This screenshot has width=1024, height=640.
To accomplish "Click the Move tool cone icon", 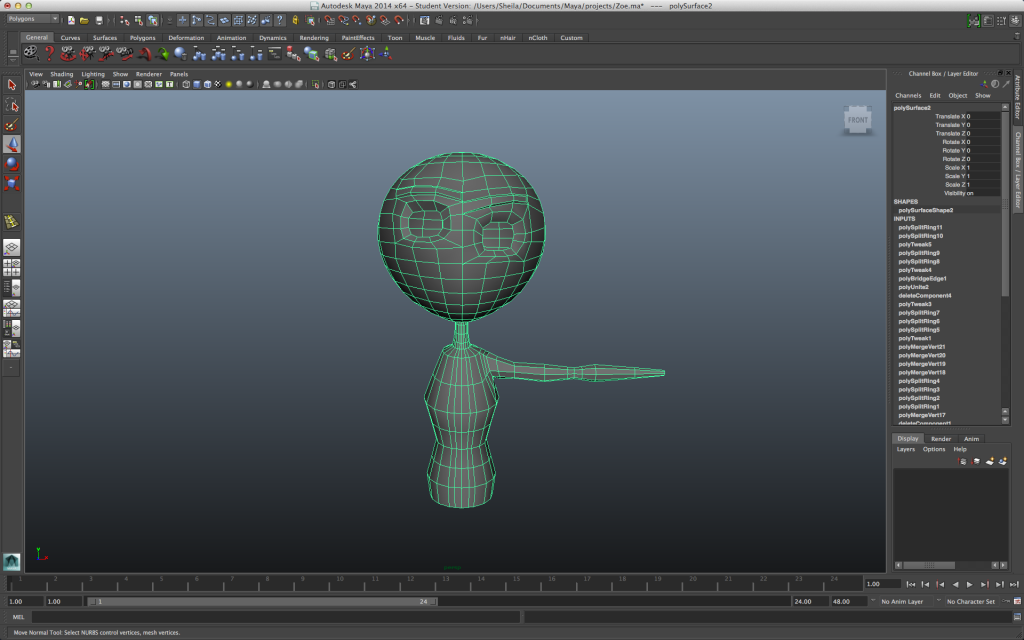I will (x=12, y=144).
